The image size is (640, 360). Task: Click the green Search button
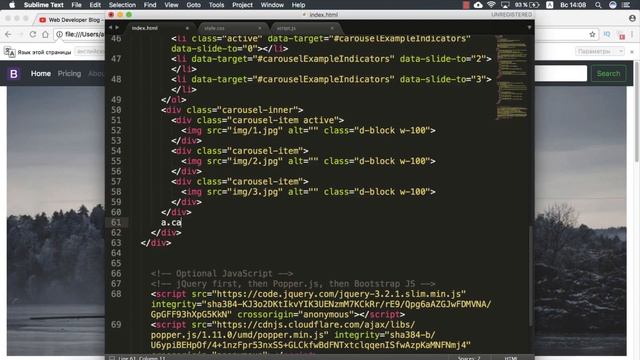pyautogui.click(x=608, y=73)
